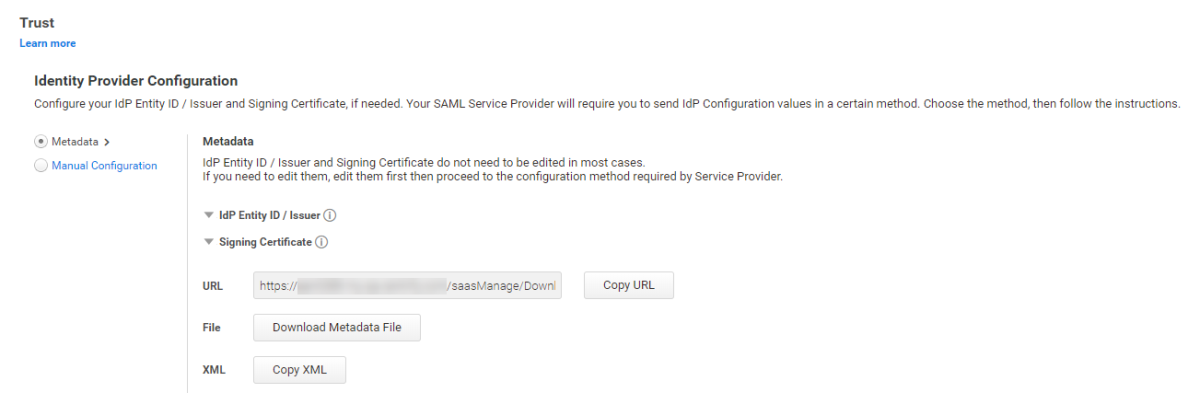This screenshot has width=1200, height=404.
Task: Collapse the Signing Certificate disclosure triangle
Action: (x=208, y=242)
